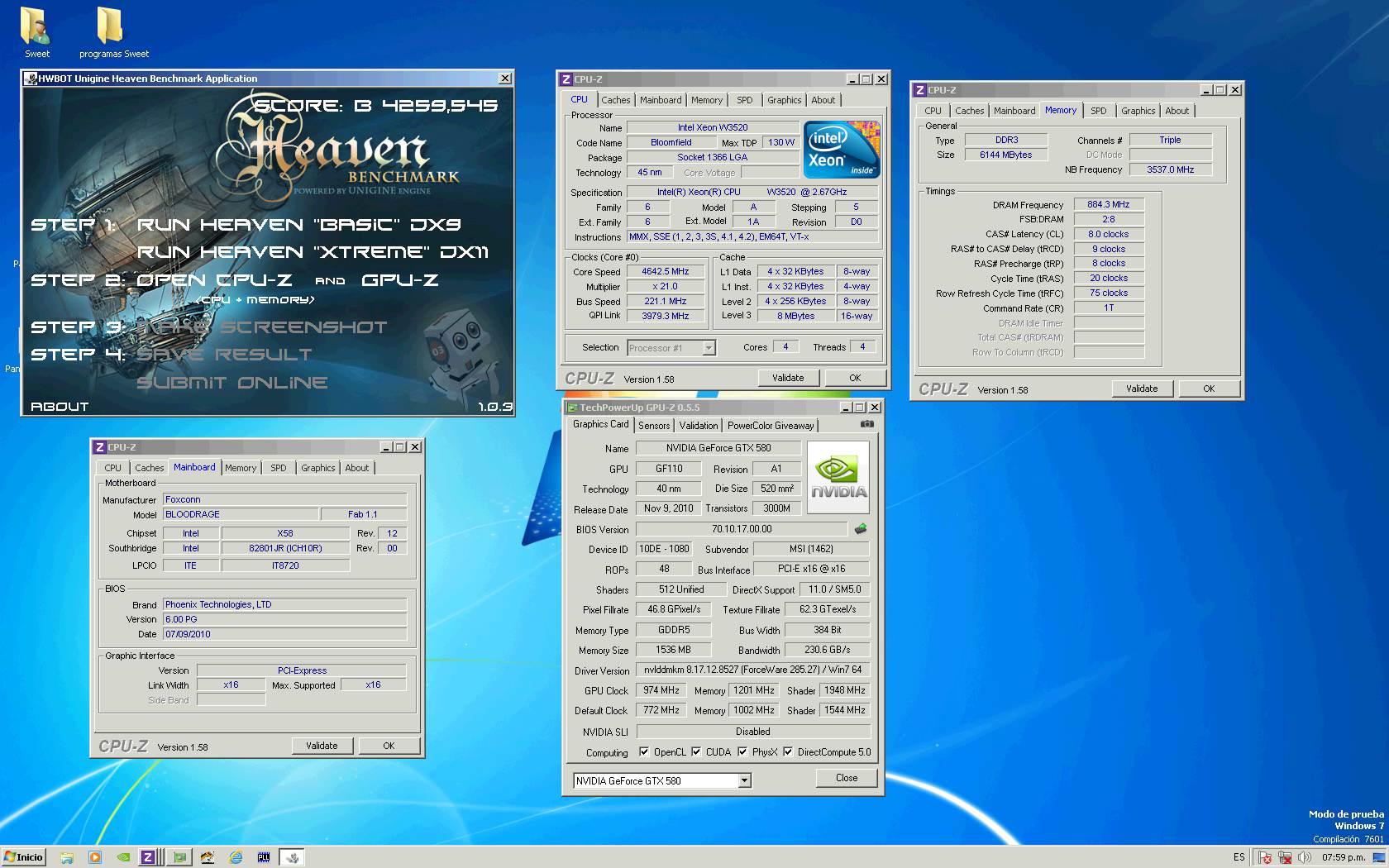Open About tab in CPU-Z CPU window

[x=823, y=100]
